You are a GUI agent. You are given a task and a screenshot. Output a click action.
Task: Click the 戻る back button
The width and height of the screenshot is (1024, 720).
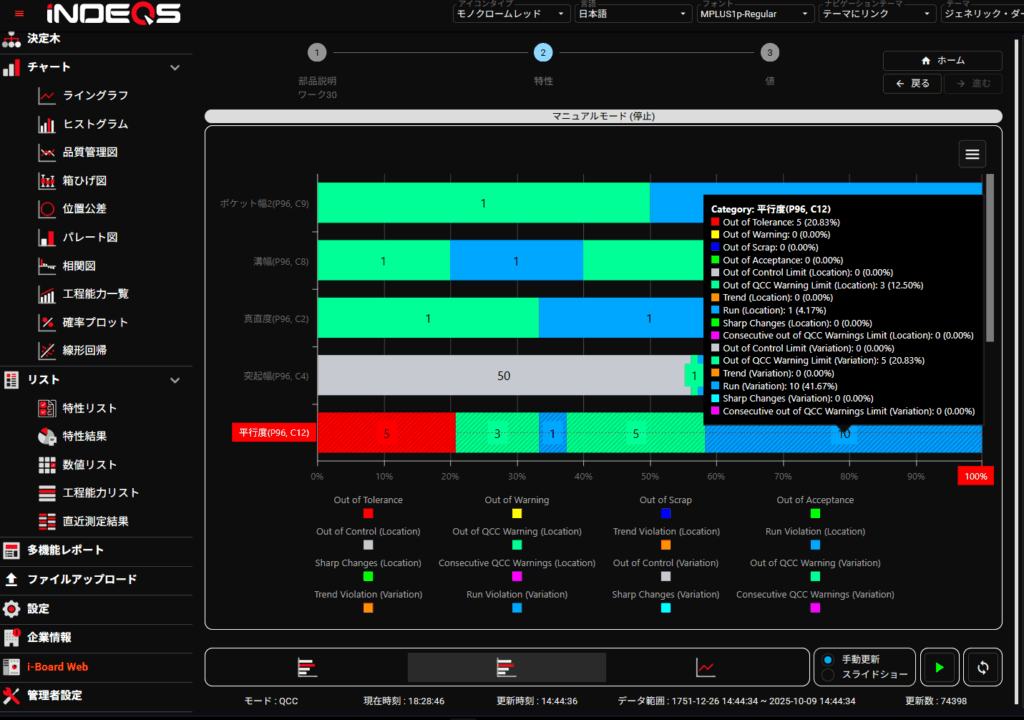click(912, 84)
